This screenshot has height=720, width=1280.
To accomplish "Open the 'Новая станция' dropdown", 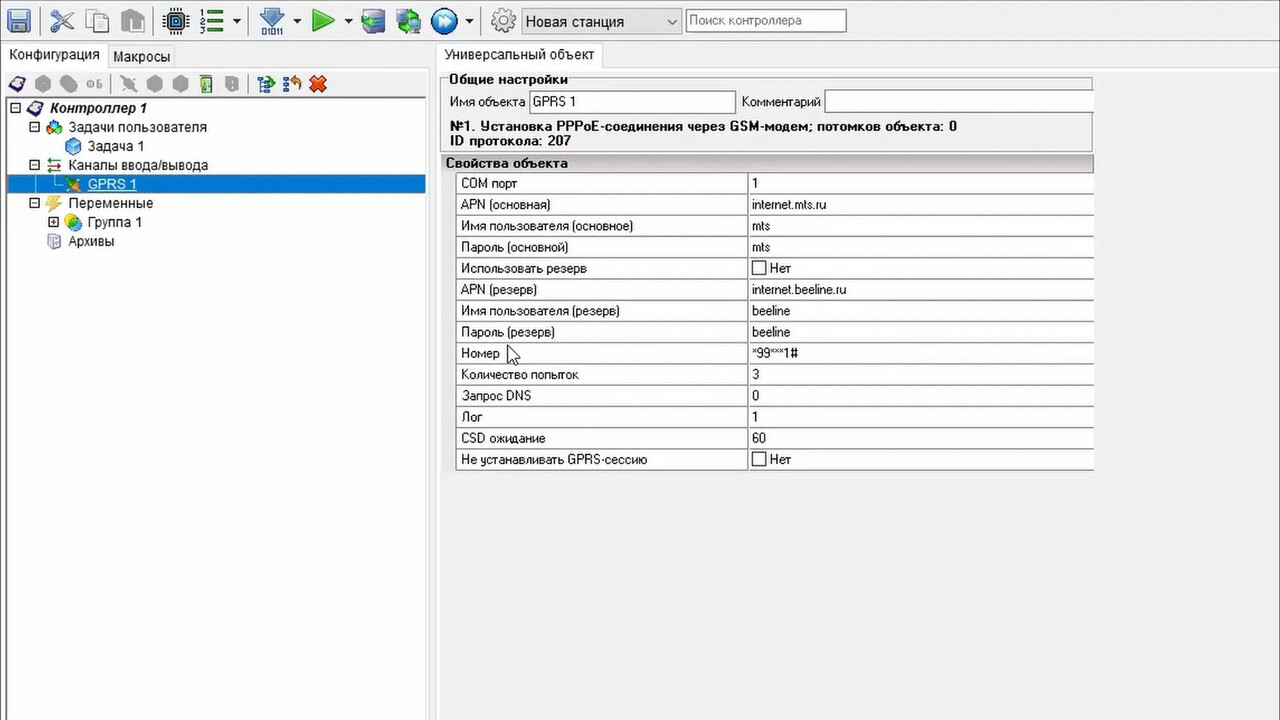I will click(x=671, y=21).
